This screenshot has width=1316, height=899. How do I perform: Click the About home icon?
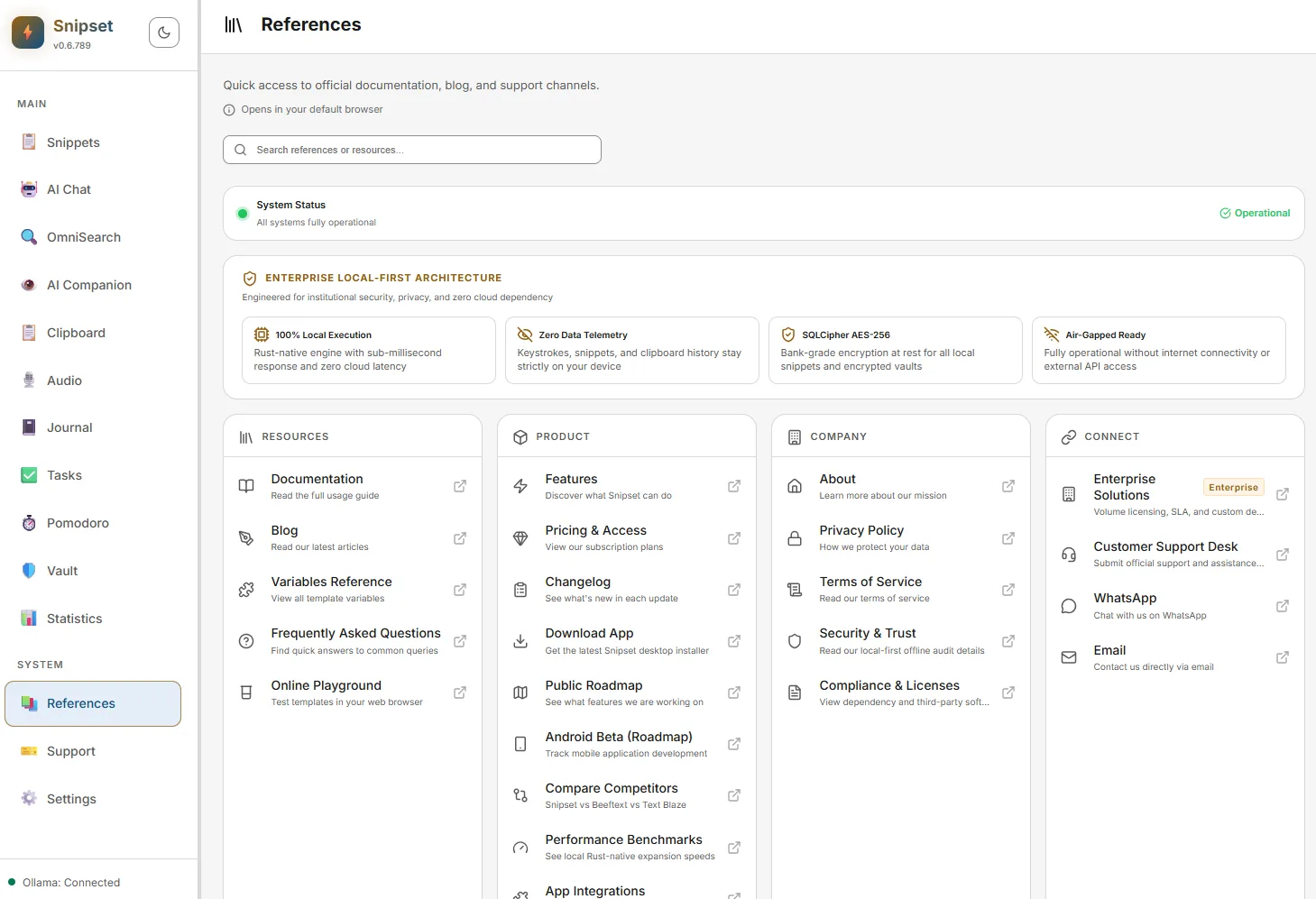point(795,486)
